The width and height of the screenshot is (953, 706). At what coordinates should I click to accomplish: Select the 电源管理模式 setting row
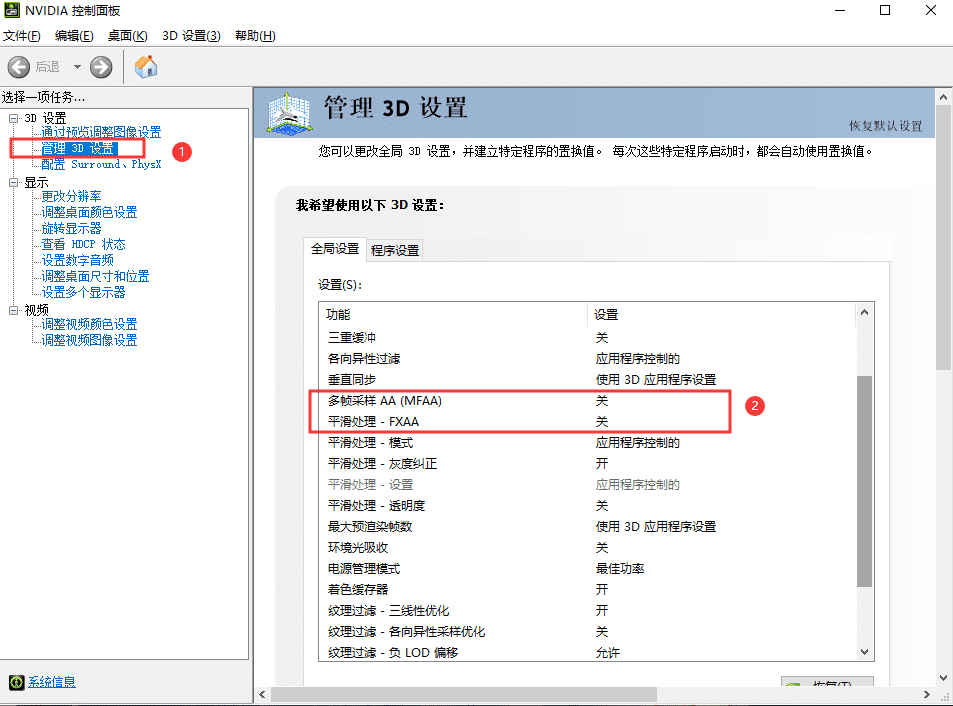click(587, 569)
